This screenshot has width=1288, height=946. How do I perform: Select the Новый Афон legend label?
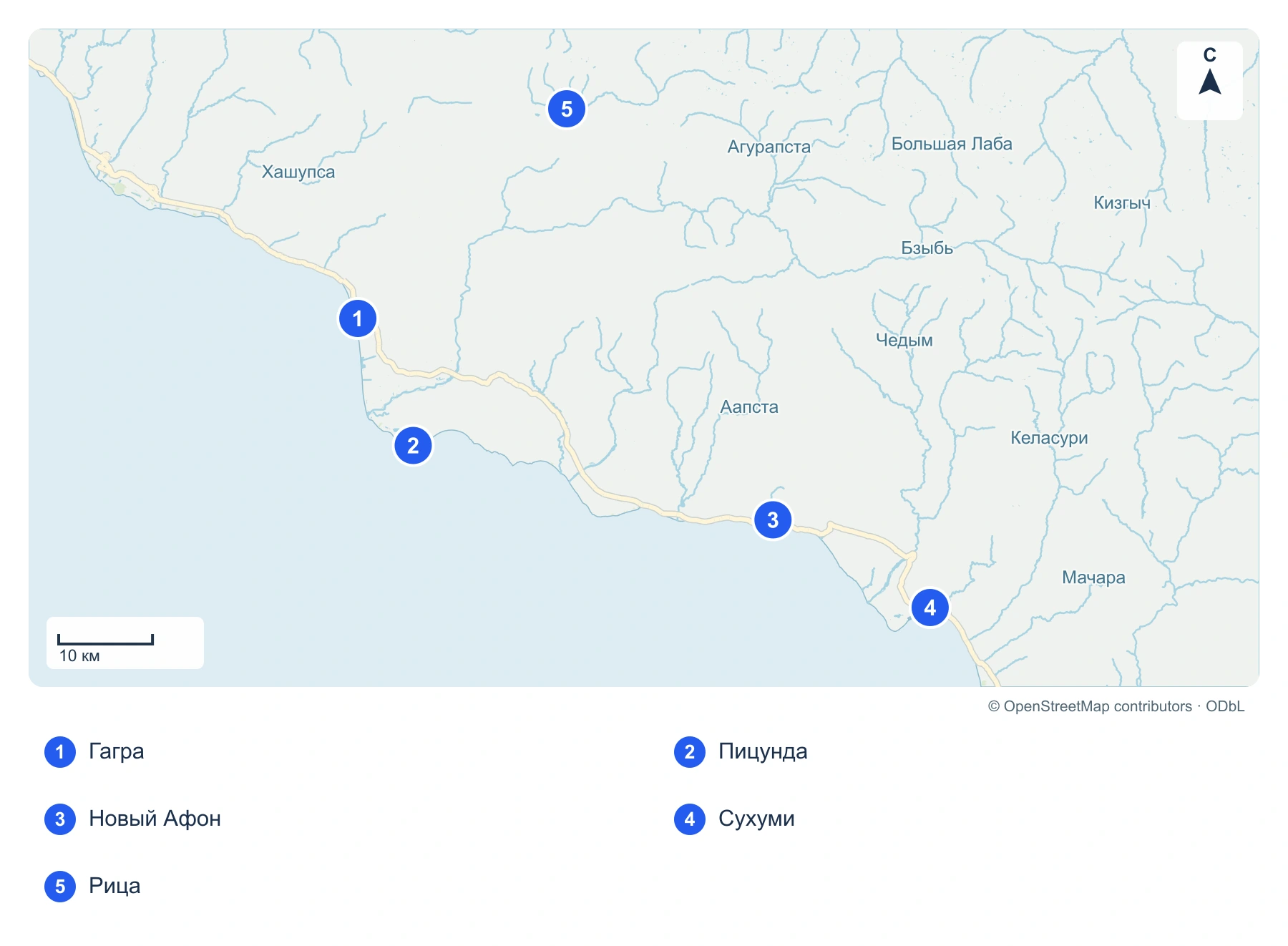click(x=155, y=819)
